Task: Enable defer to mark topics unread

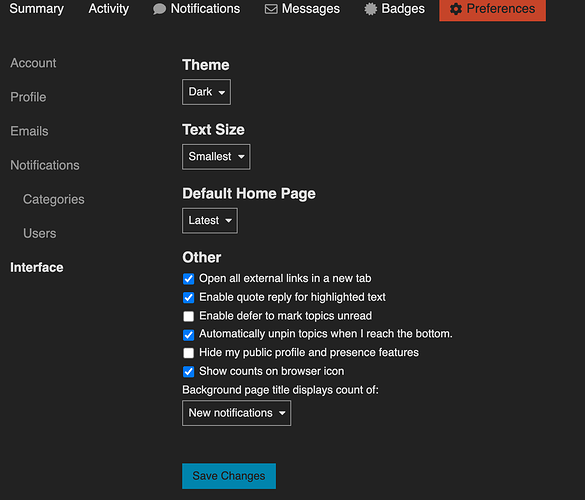Action: [x=188, y=316]
